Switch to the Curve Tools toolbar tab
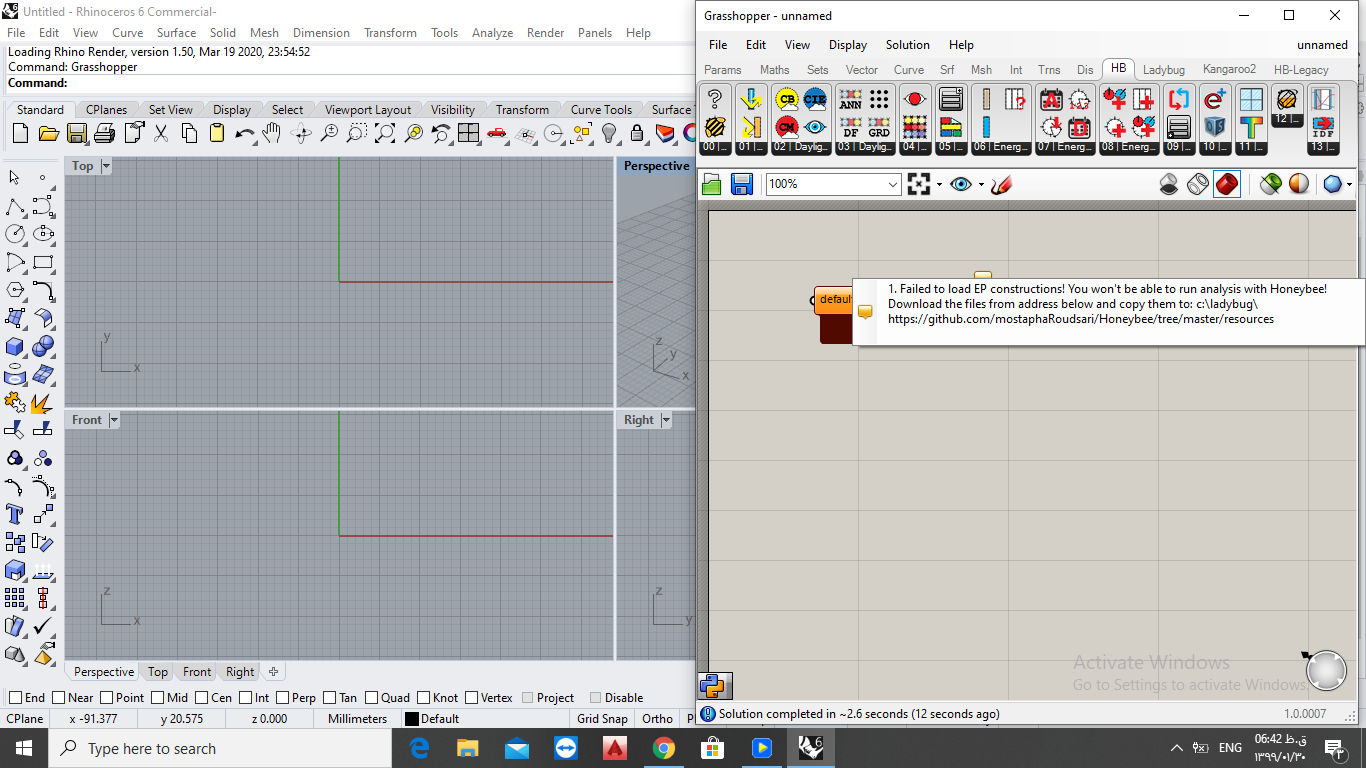 click(601, 110)
